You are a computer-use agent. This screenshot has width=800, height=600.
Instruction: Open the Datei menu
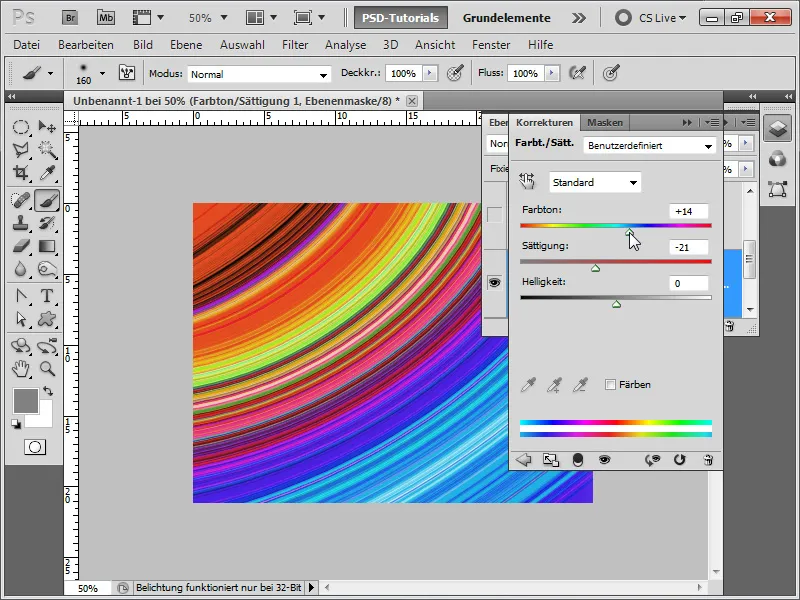[x=27, y=45]
